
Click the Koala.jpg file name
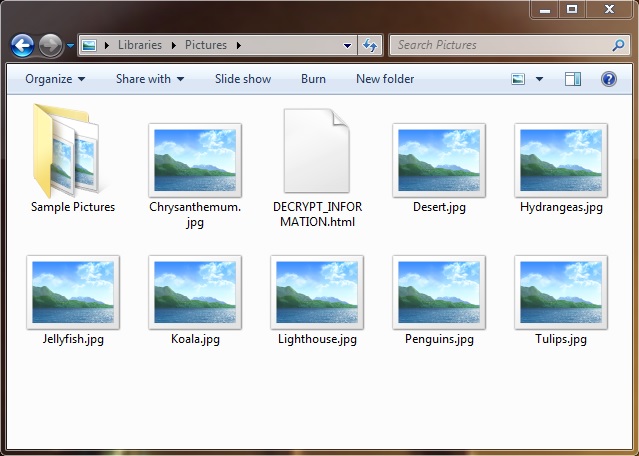click(x=195, y=339)
